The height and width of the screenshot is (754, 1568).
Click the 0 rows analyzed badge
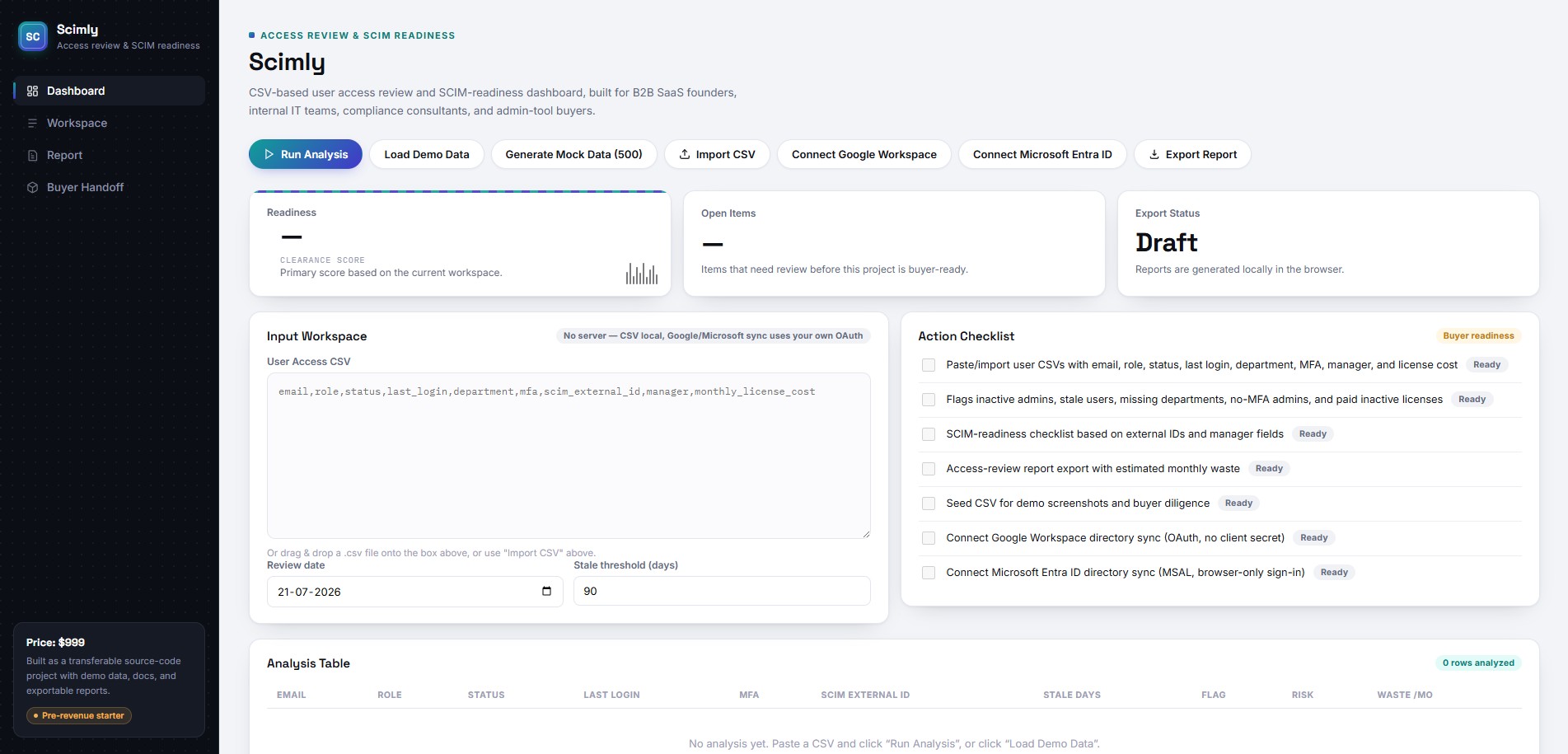[1478, 663]
